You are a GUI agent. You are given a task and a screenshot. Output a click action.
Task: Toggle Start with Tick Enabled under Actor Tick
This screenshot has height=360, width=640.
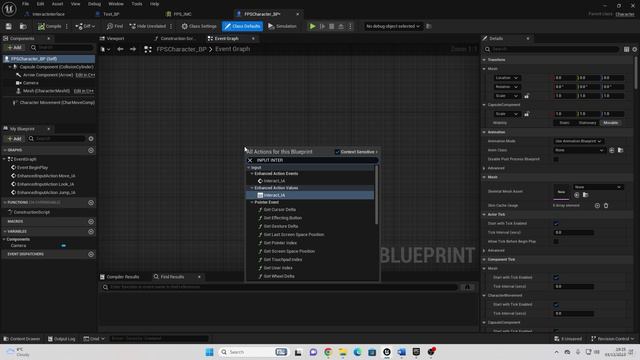pos(556,224)
